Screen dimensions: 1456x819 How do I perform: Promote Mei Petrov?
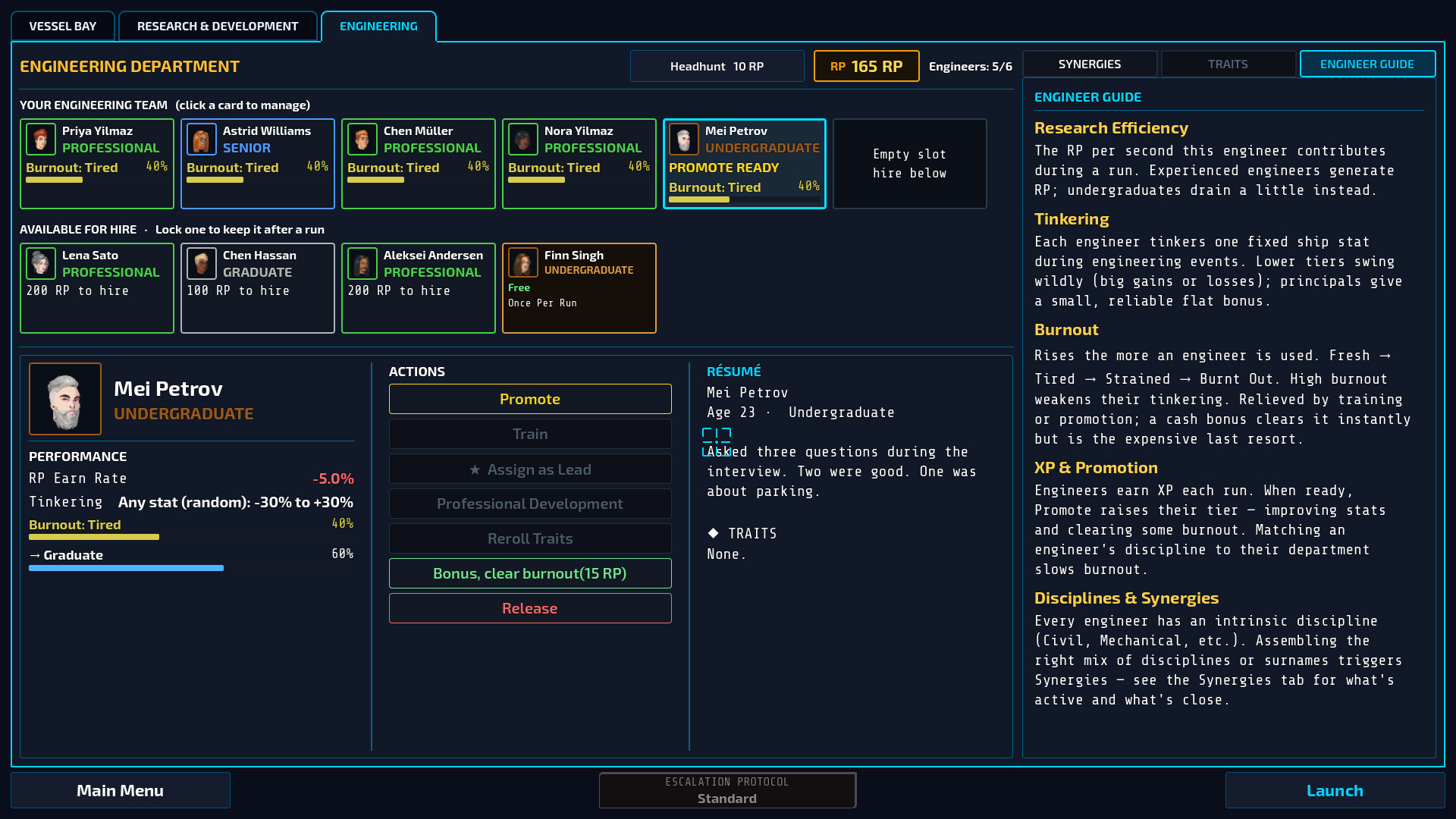(530, 399)
